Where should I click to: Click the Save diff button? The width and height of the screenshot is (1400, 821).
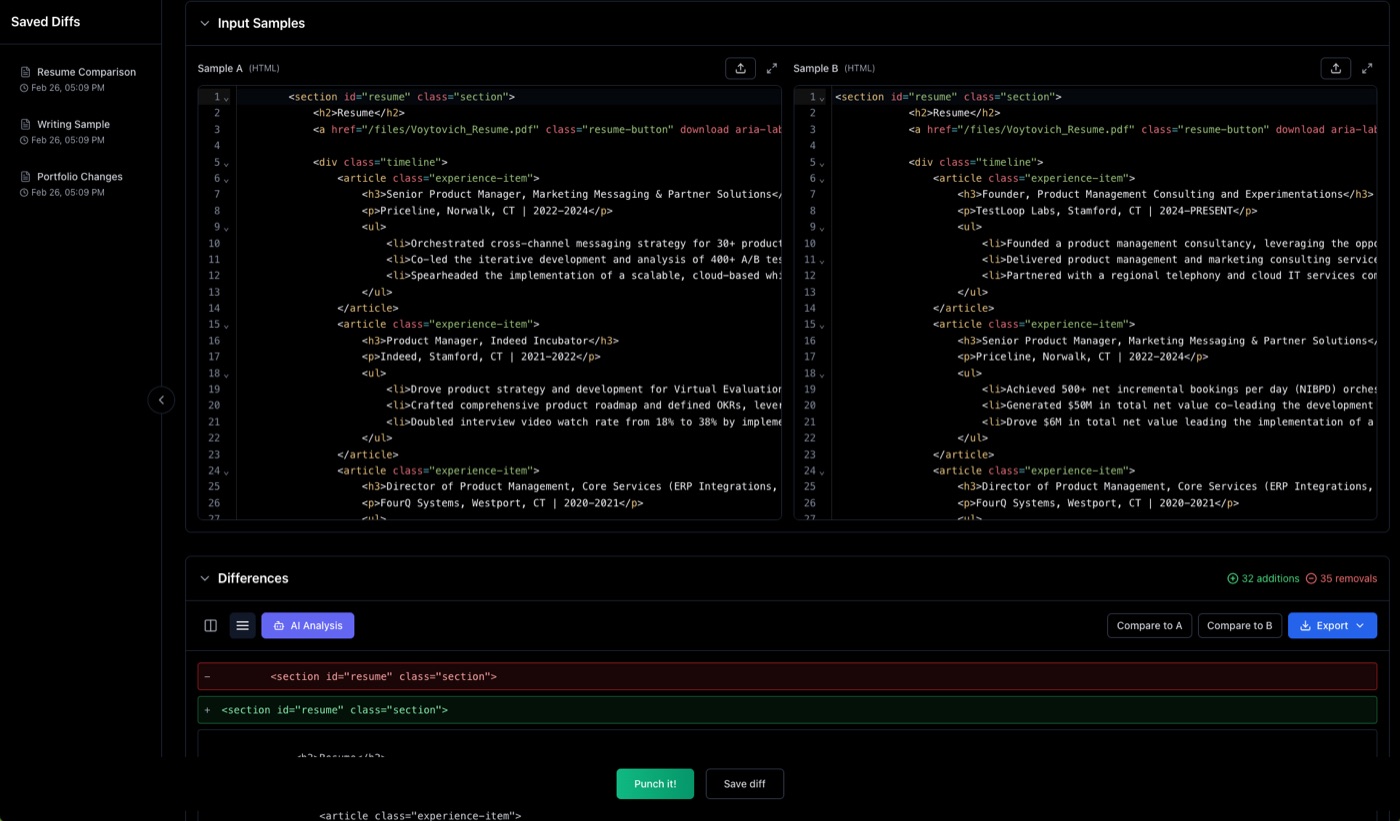tap(745, 784)
